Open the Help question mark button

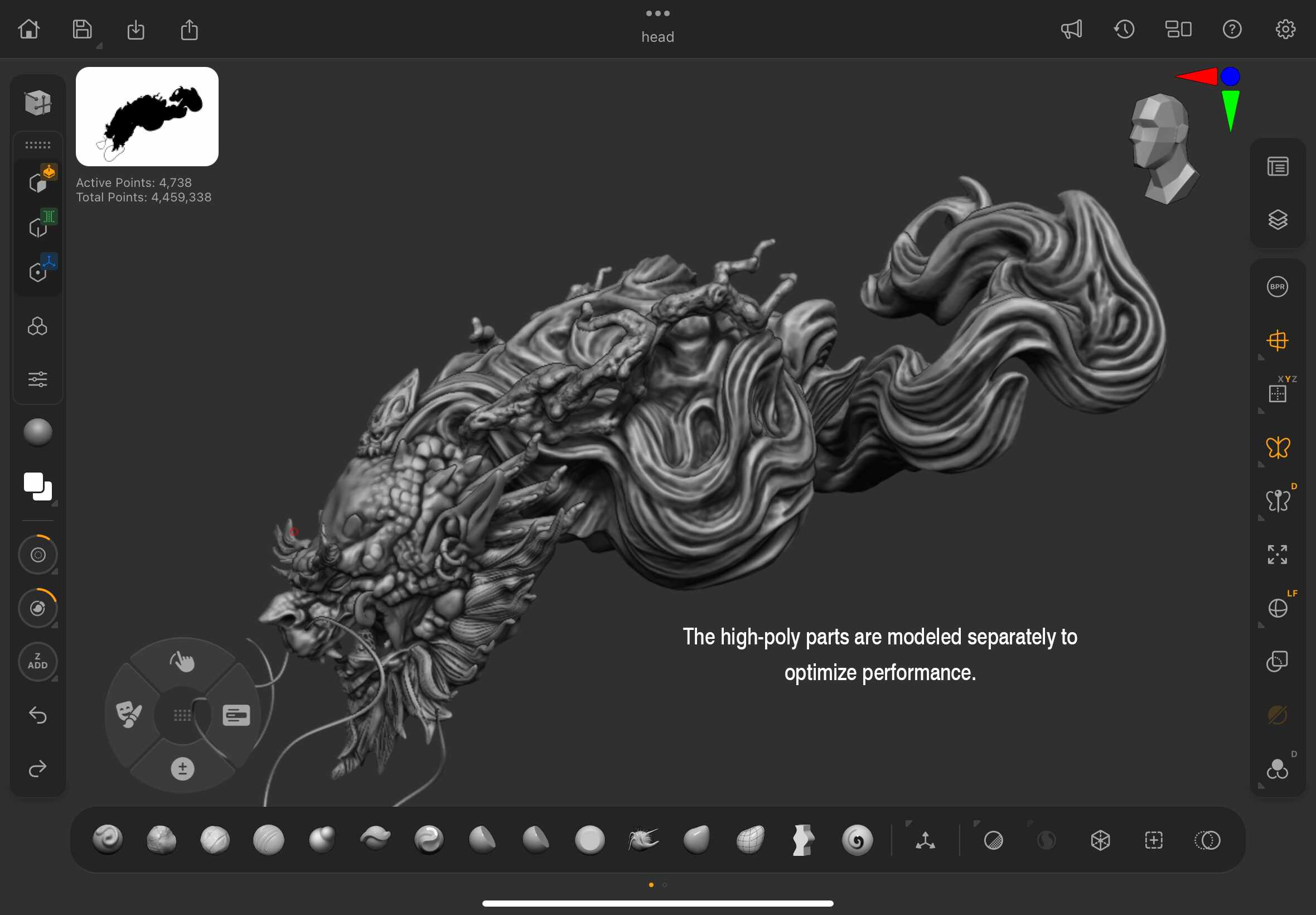[1232, 29]
